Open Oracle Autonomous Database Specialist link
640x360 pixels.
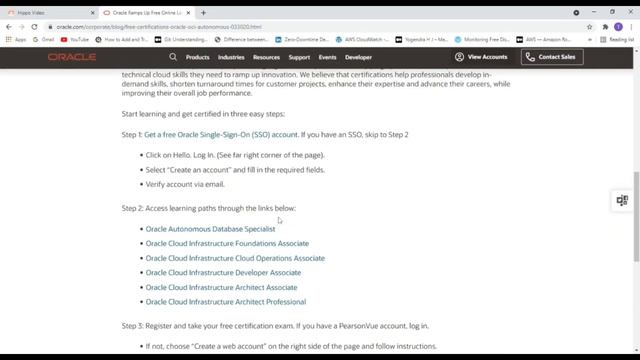coord(210,229)
